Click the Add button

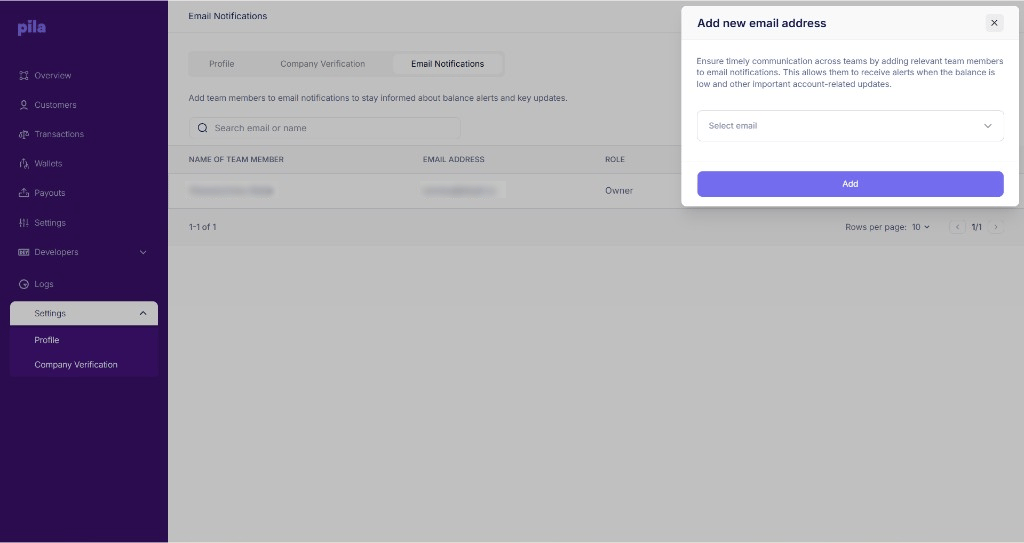point(850,184)
